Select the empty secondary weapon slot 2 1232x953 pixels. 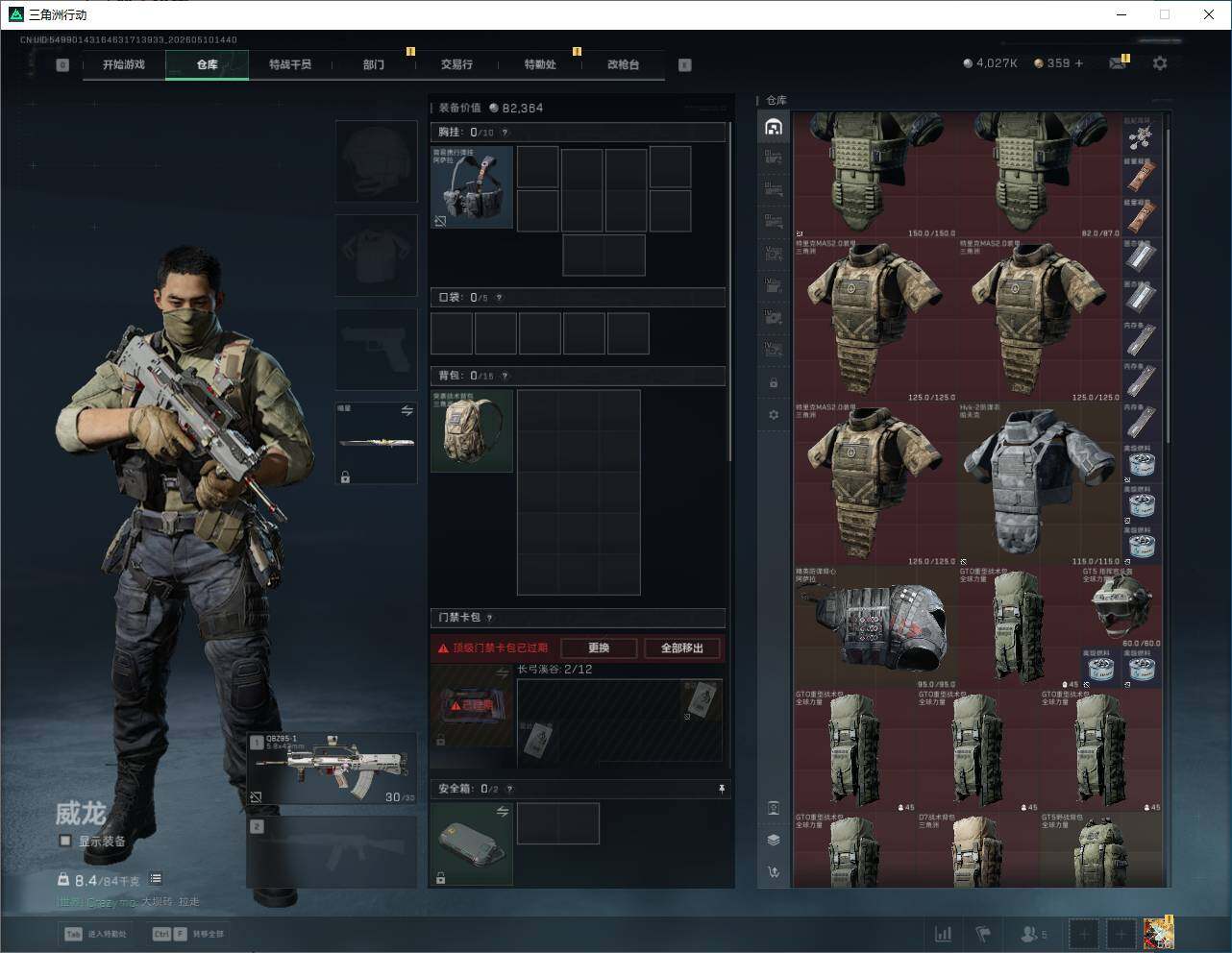[333, 850]
